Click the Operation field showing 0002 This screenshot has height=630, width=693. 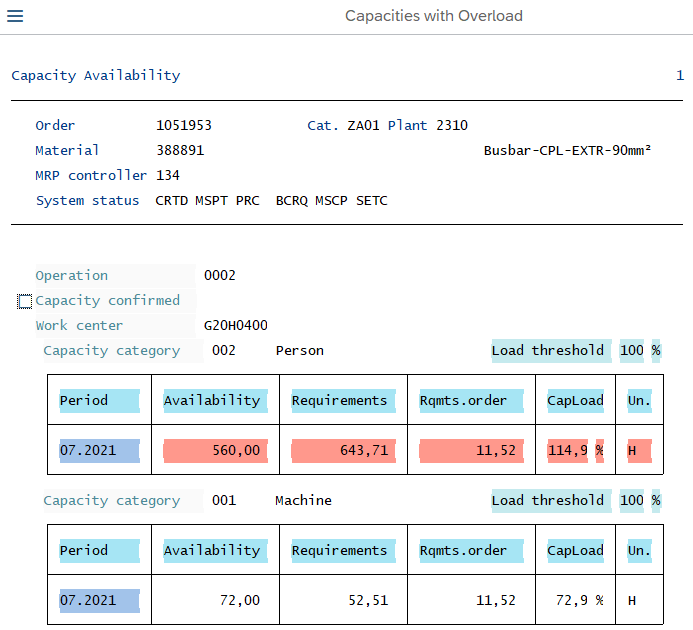[220, 276]
